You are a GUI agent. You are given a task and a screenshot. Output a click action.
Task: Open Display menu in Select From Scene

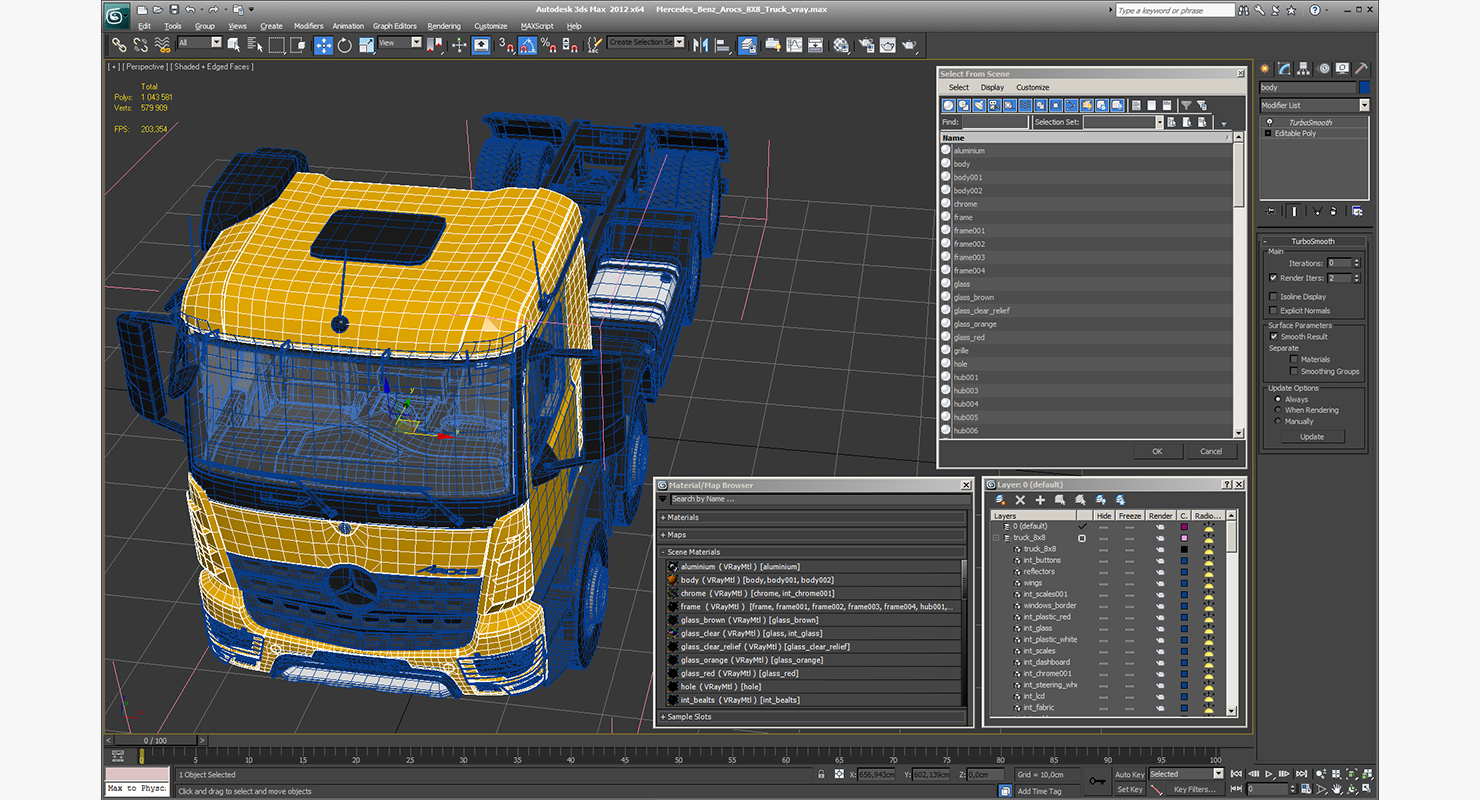pyautogui.click(x=992, y=88)
